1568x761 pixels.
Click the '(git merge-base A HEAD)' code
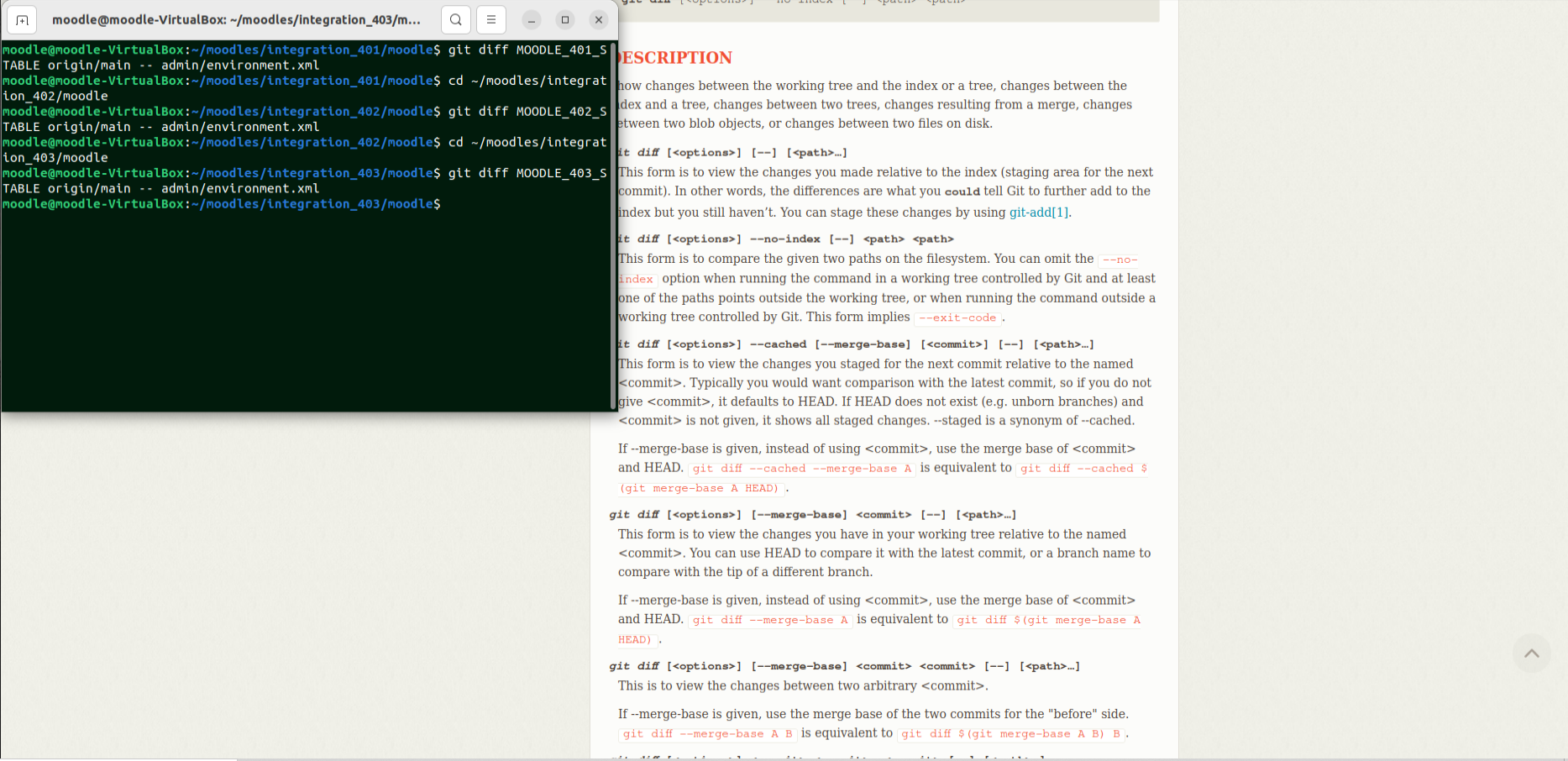(701, 488)
